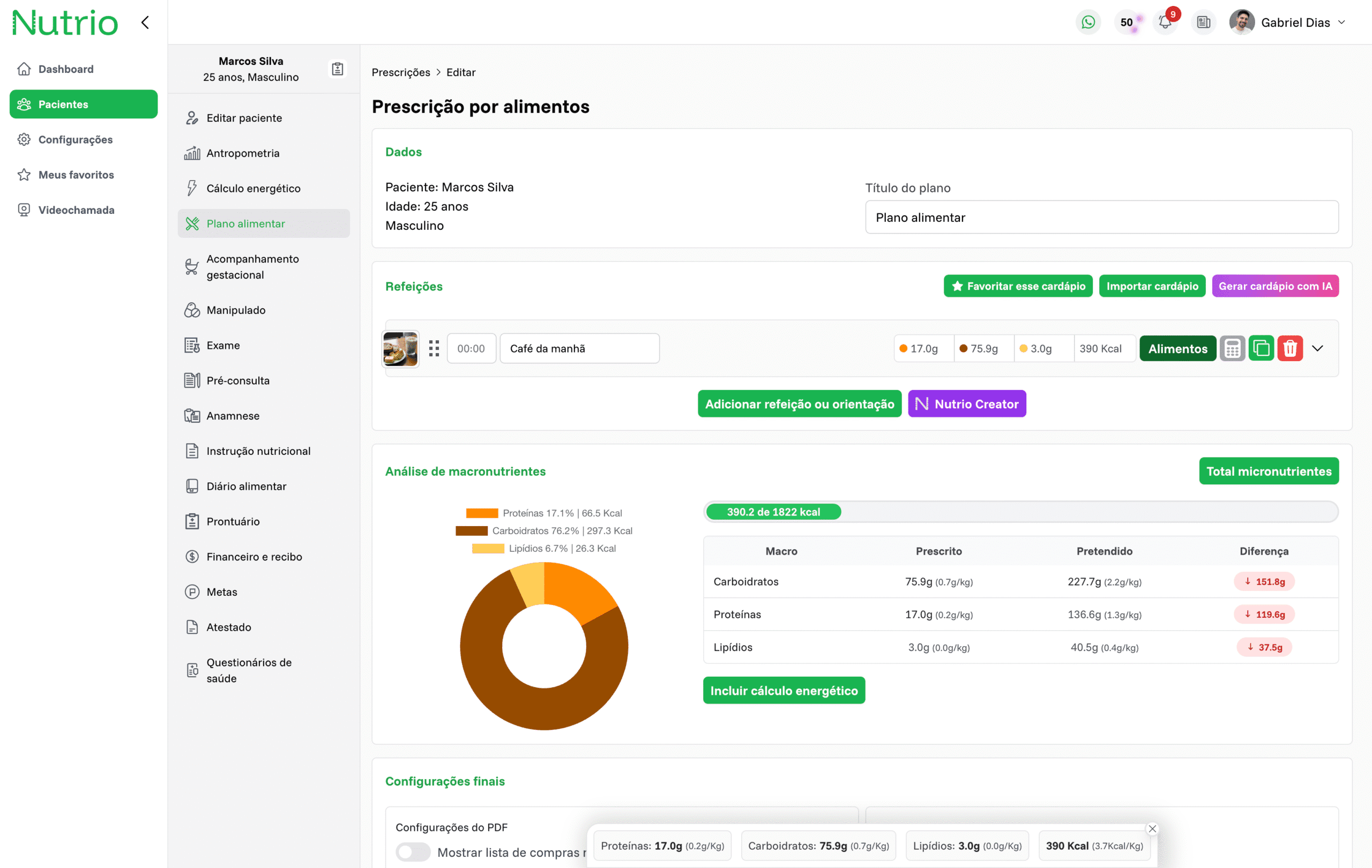Click the news page icon in header

[x=1203, y=22]
